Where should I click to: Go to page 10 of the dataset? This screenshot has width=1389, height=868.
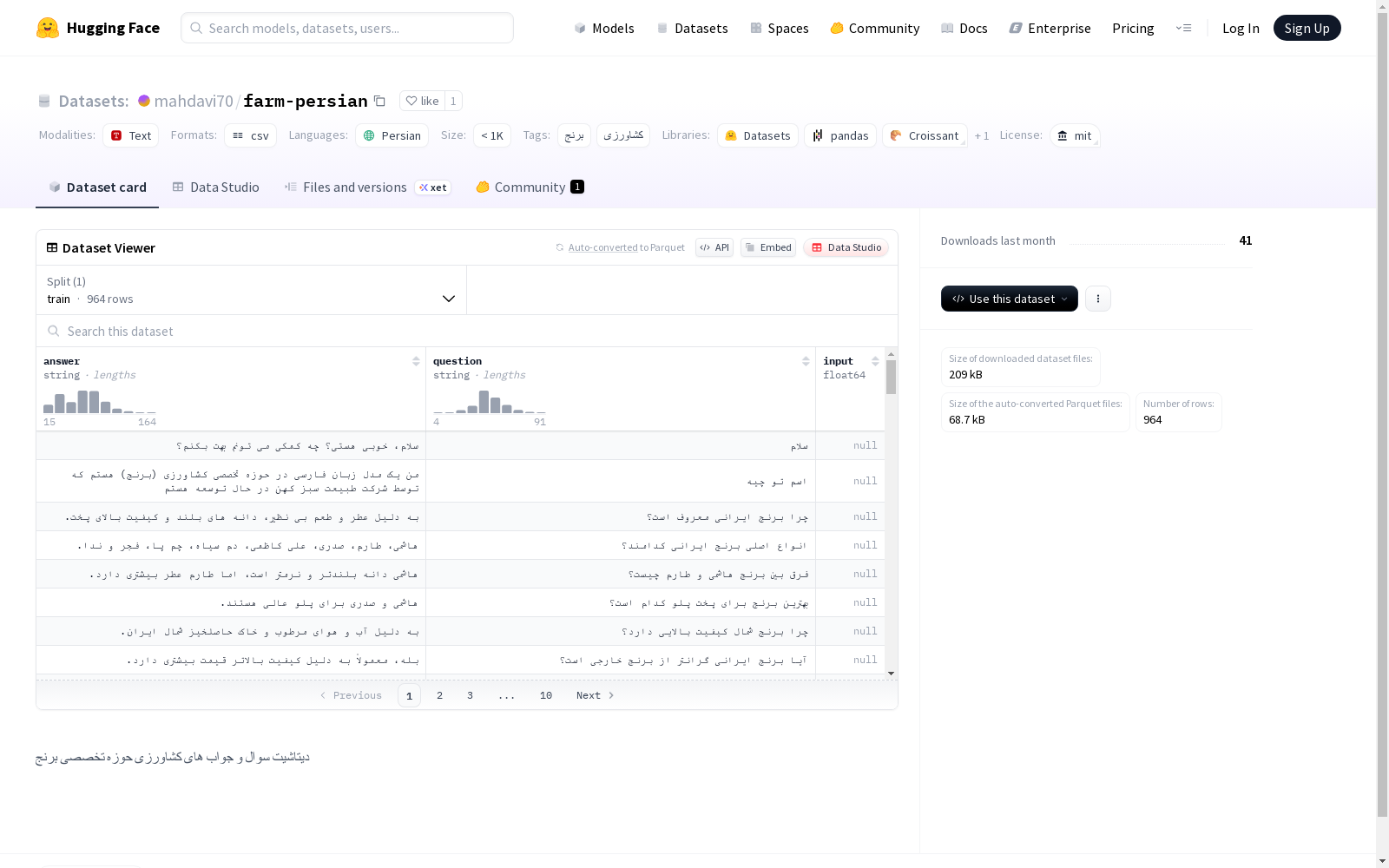[546, 695]
